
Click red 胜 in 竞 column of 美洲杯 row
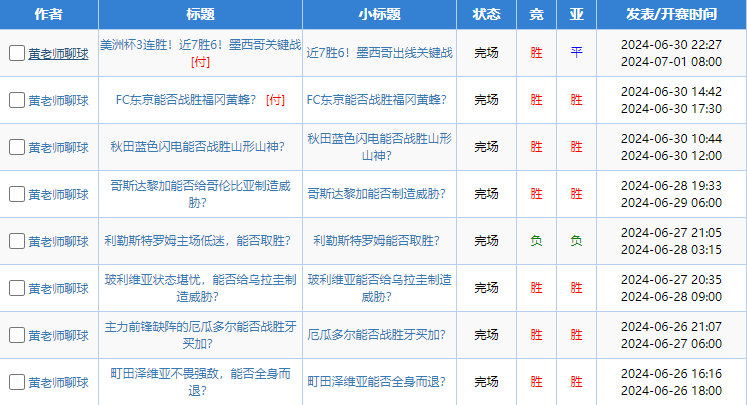pyautogui.click(x=536, y=52)
